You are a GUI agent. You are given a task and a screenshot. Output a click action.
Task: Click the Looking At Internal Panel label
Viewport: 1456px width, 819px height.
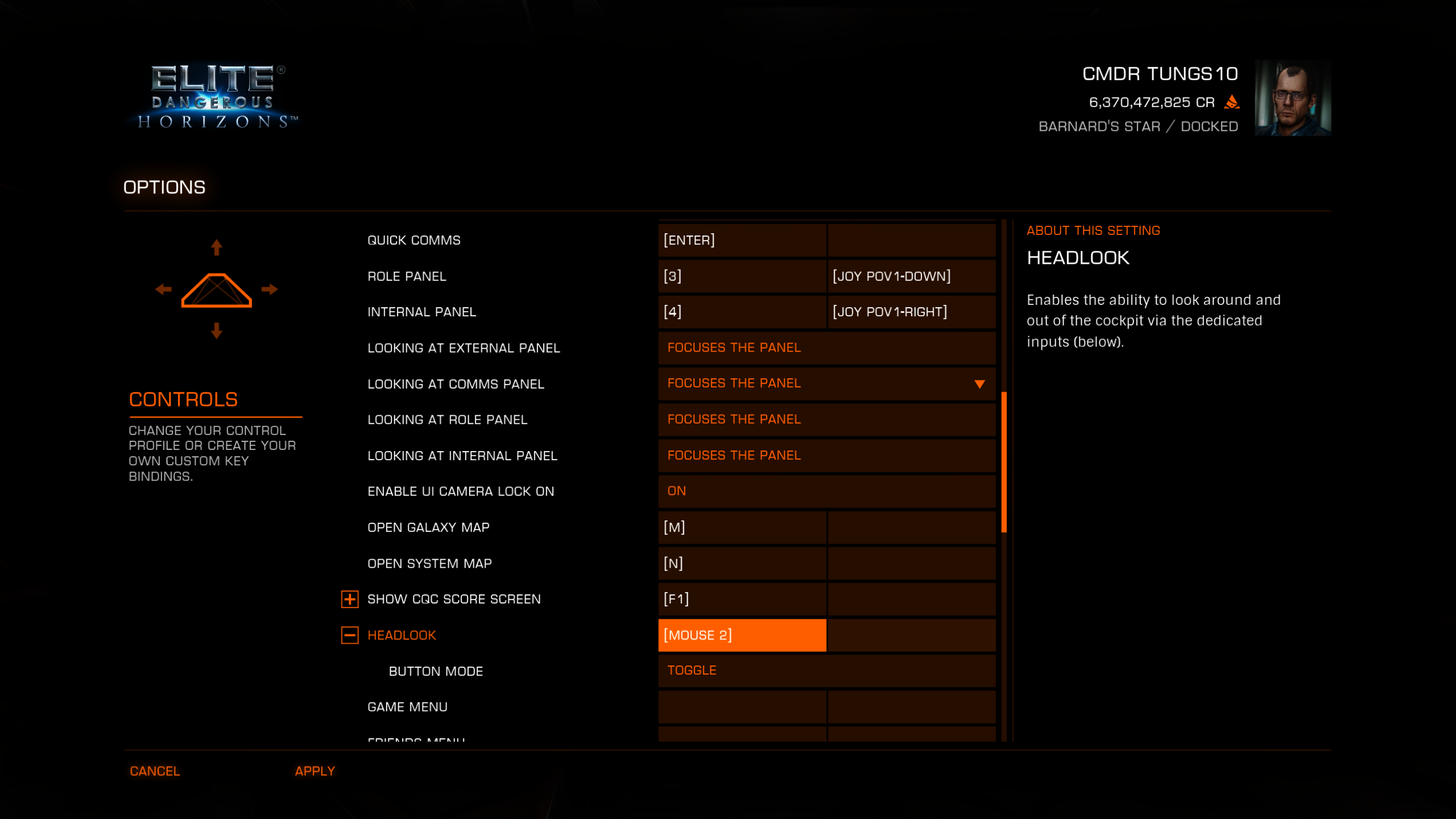tap(462, 456)
